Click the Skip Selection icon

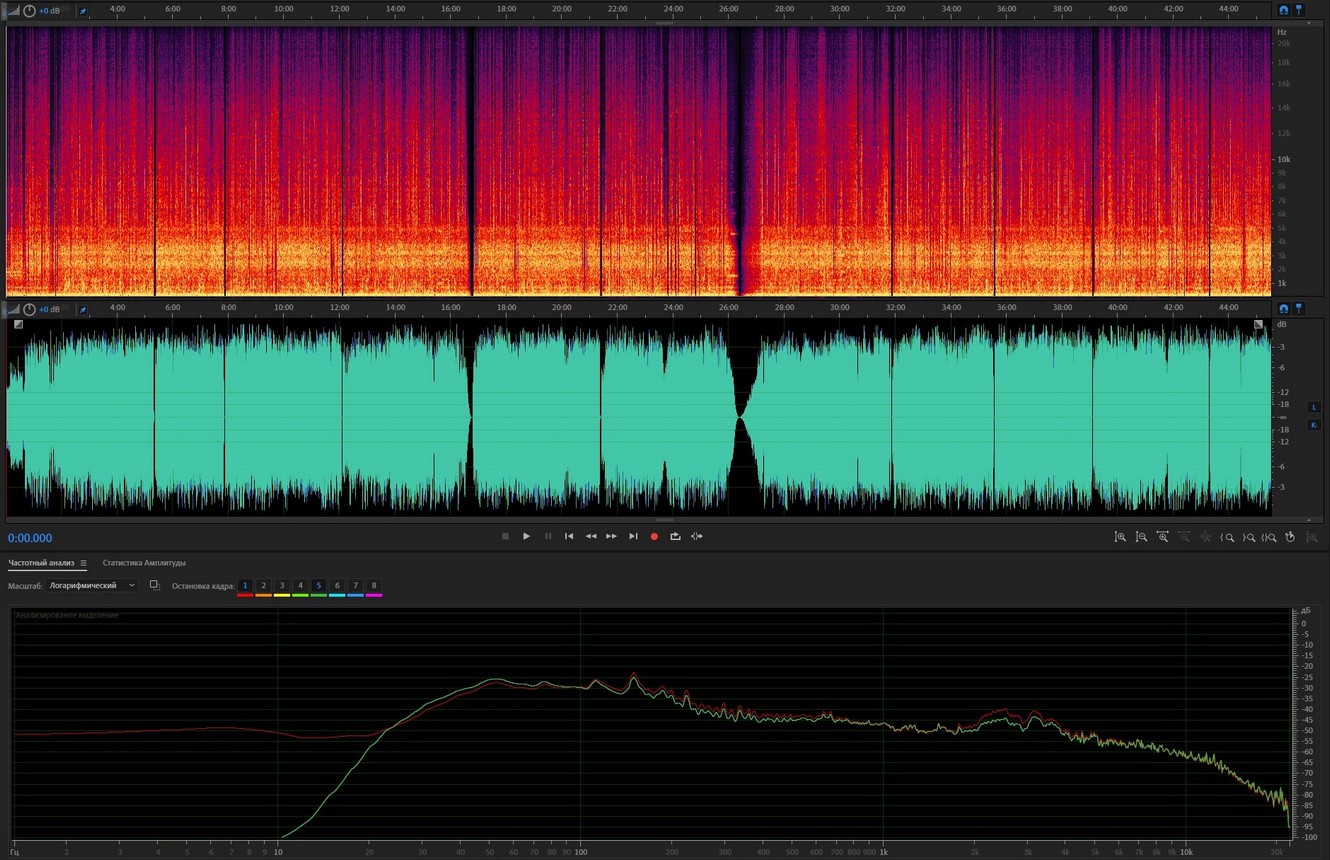(x=697, y=537)
